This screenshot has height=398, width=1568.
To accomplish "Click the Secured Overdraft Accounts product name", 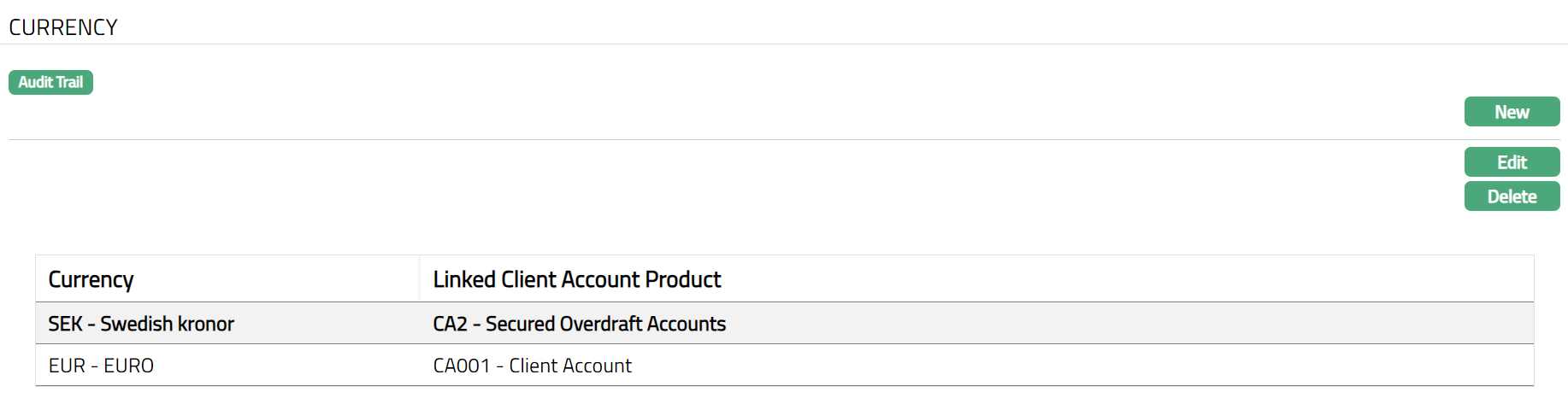I will (605, 324).
